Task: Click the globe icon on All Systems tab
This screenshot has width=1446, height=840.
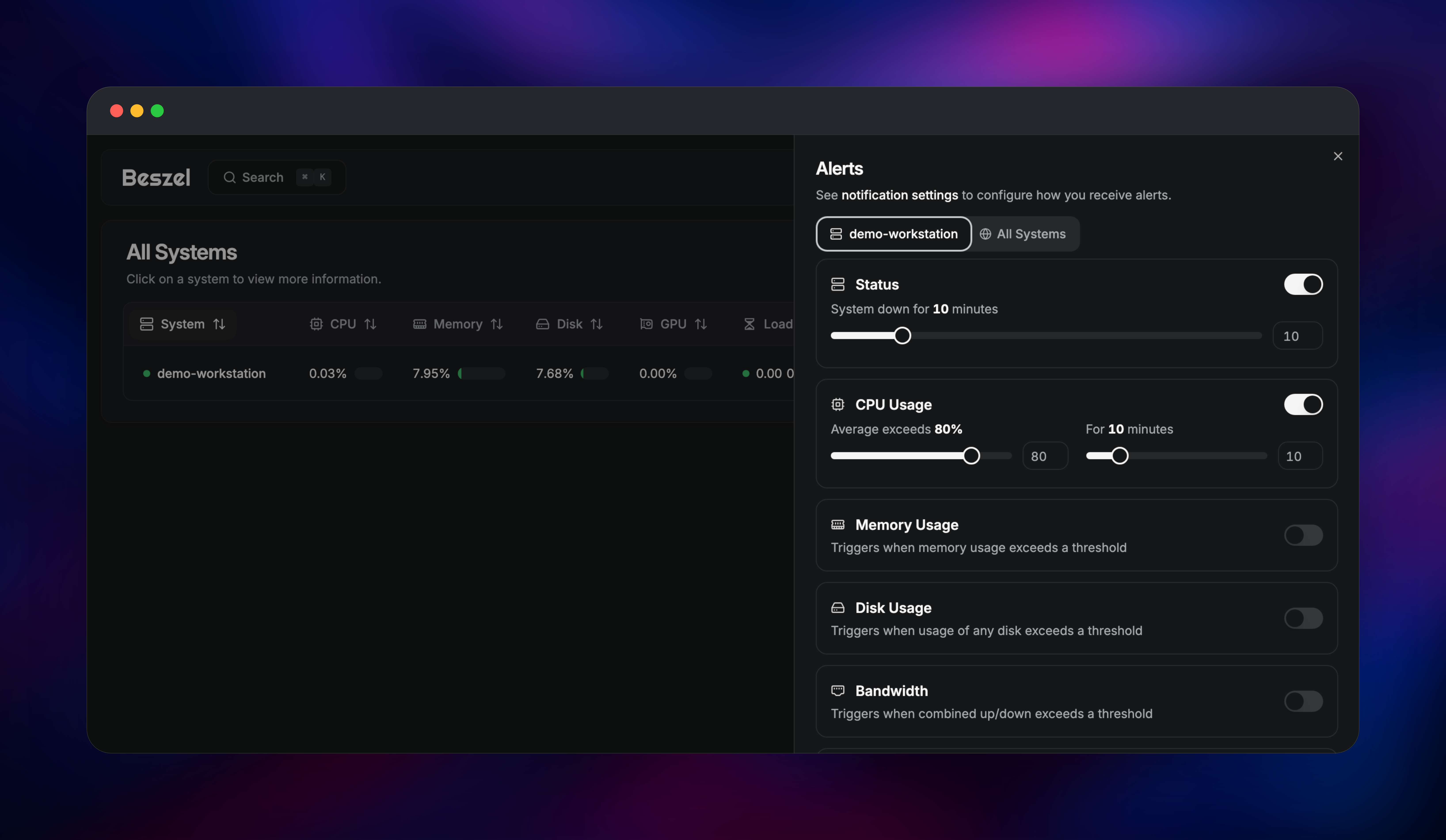Action: point(985,234)
